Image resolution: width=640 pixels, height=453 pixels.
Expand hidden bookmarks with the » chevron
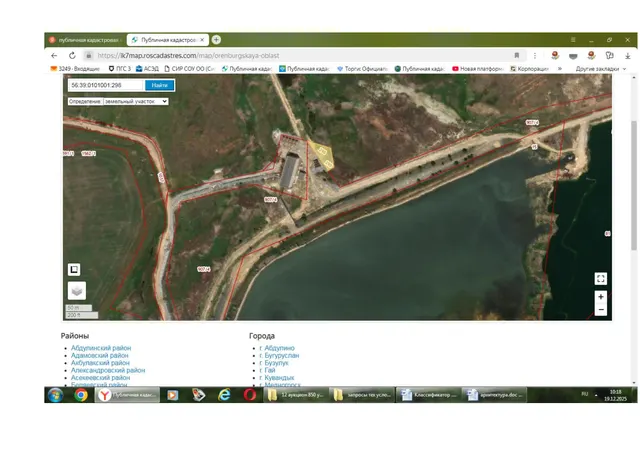(560, 69)
